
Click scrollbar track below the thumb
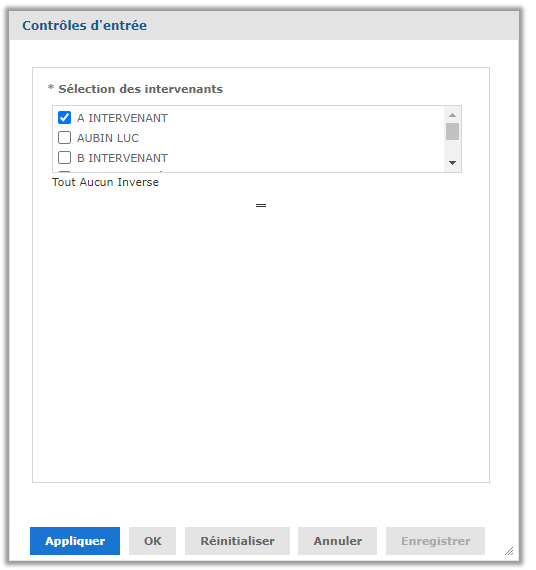click(x=452, y=148)
